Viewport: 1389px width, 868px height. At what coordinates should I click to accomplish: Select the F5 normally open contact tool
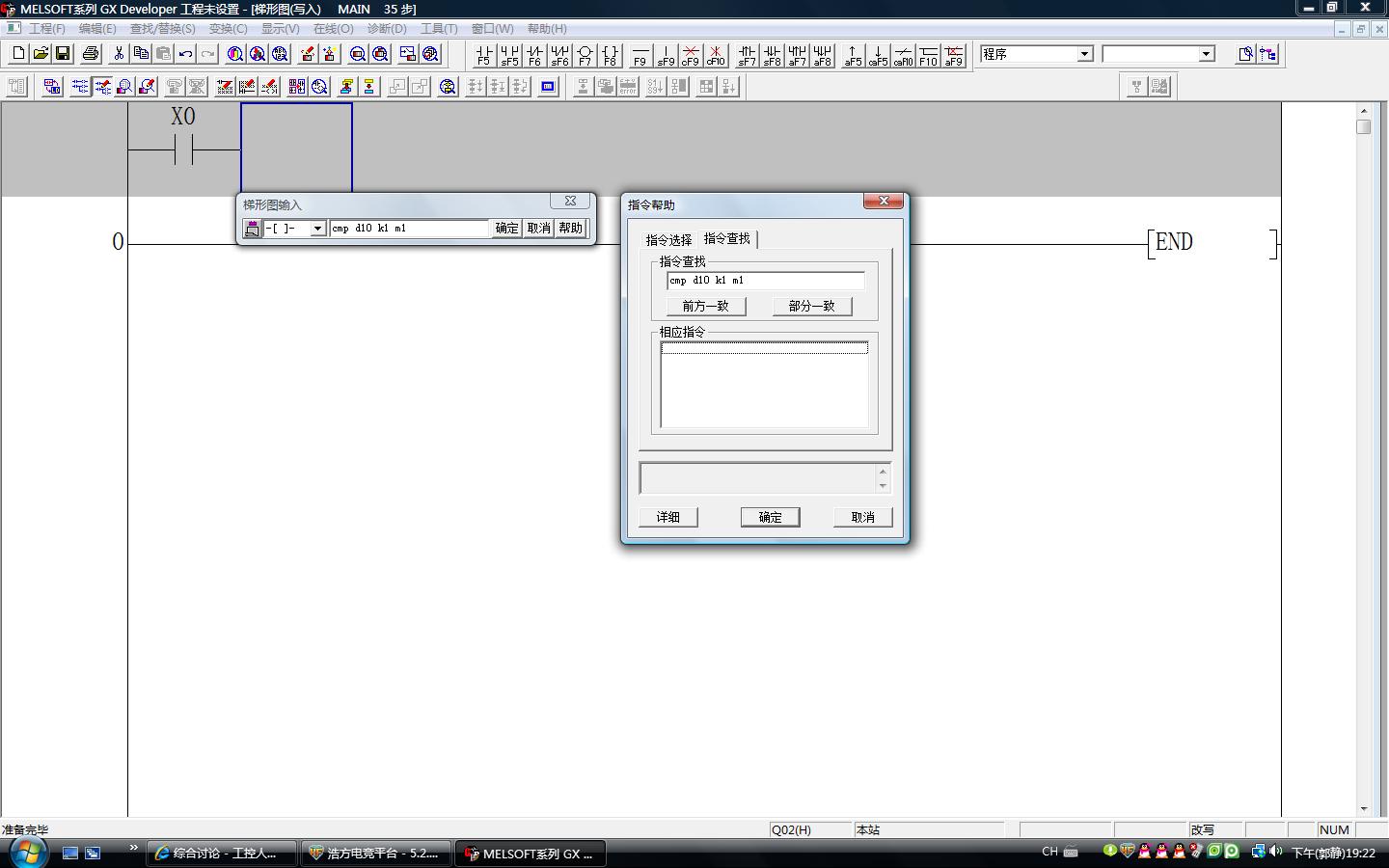pos(483,55)
